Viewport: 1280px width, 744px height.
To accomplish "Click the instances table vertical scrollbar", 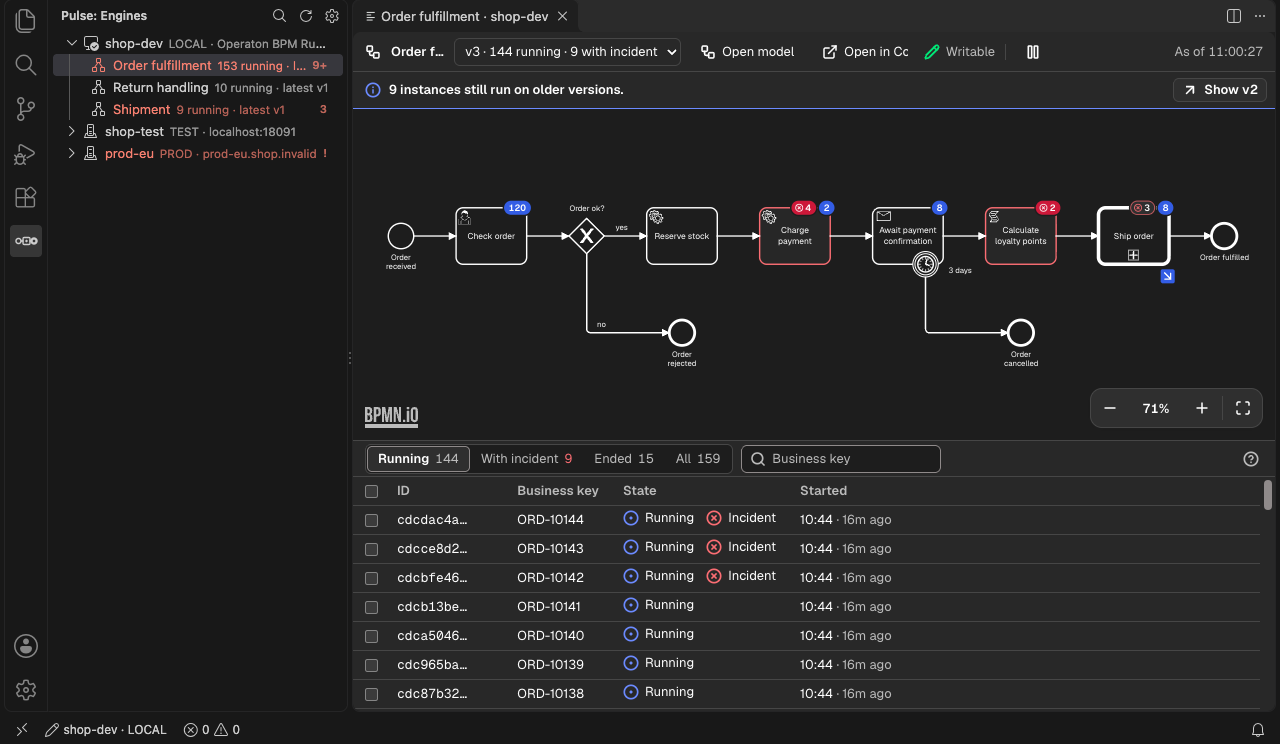I will tap(1268, 494).
